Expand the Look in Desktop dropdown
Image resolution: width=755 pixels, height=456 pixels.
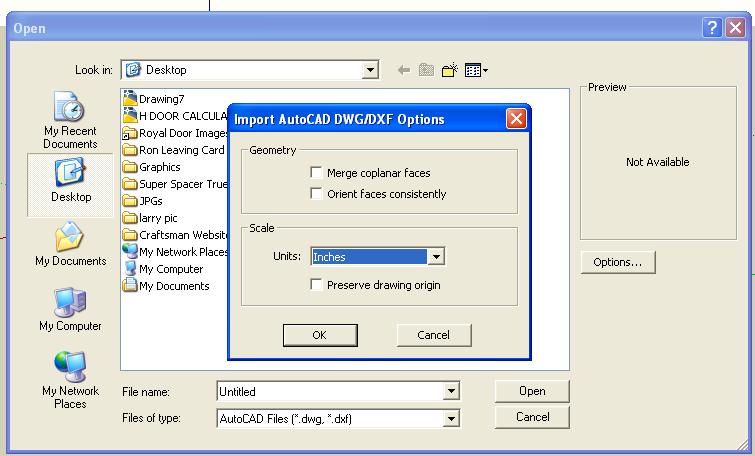[370, 70]
